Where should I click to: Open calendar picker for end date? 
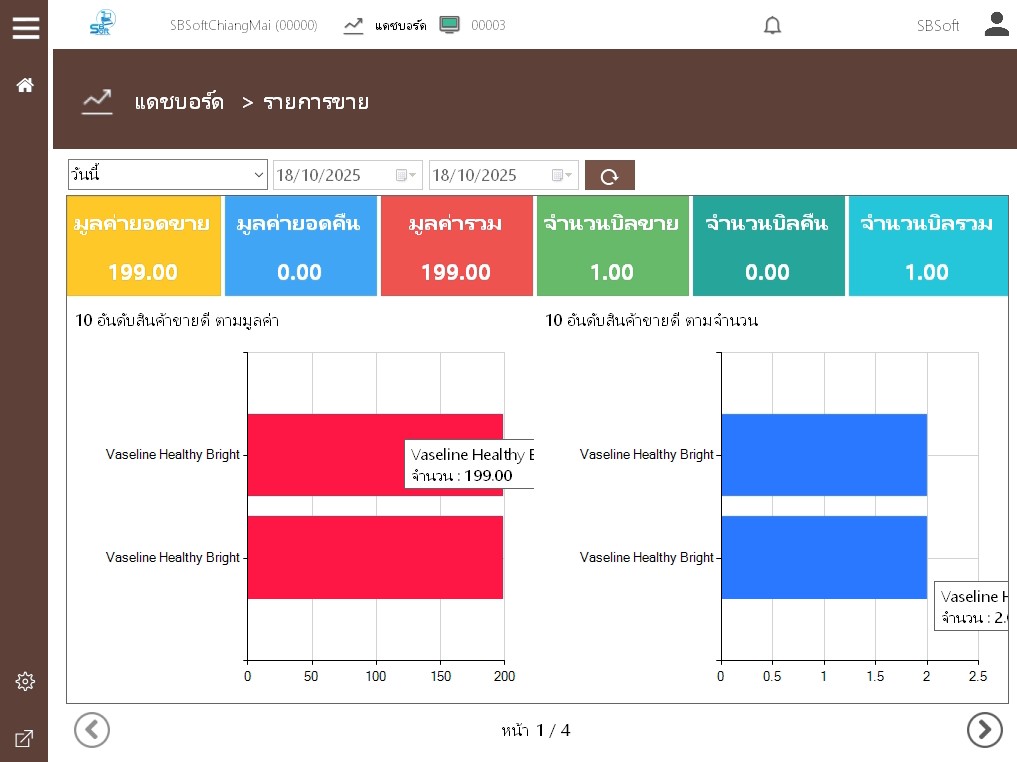tap(562, 175)
